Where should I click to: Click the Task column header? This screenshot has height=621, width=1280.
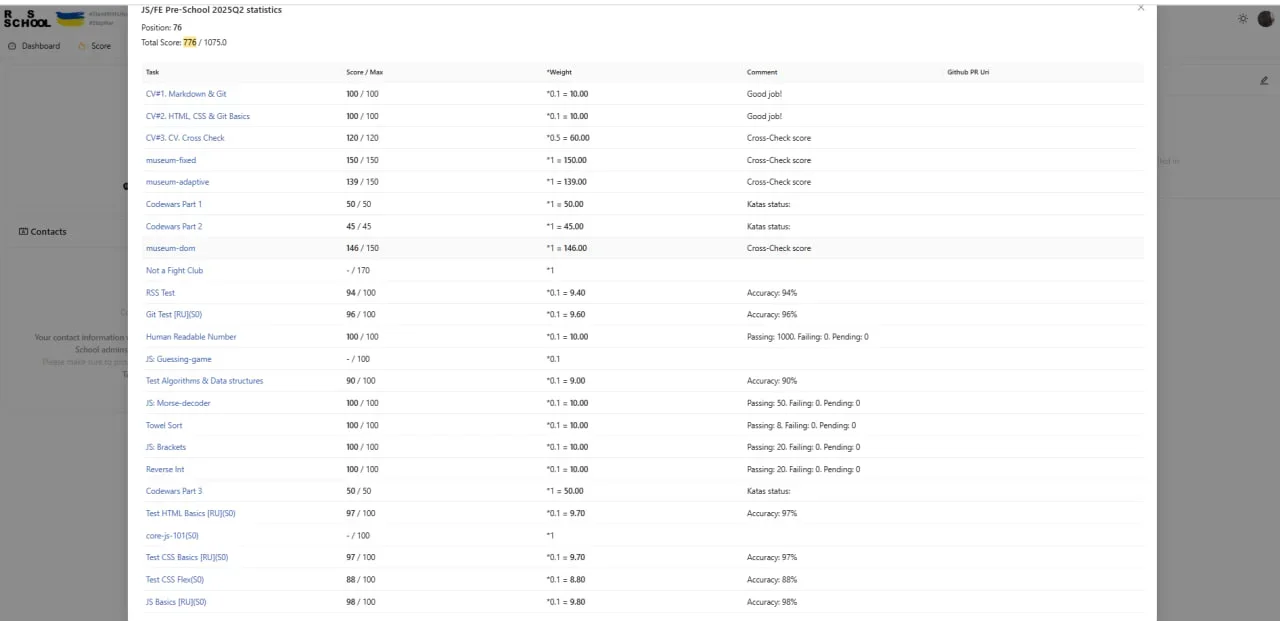coord(152,72)
